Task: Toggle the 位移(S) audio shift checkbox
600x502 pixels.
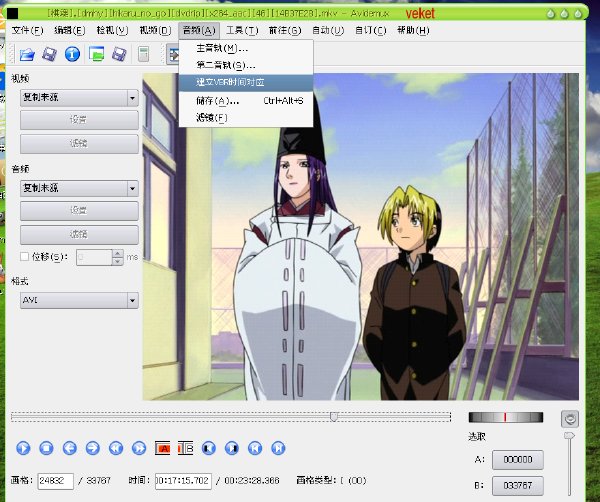Action: tap(24, 257)
